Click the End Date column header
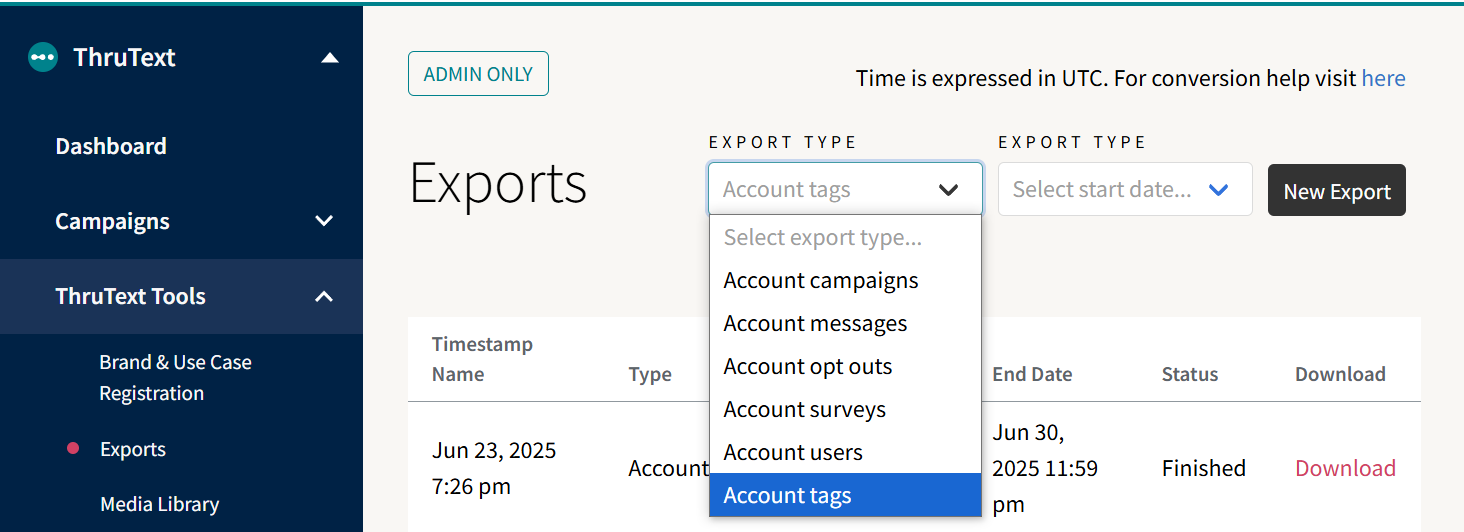Image resolution: width=1464 pixels, height=532 pixels. (1032, 374)
